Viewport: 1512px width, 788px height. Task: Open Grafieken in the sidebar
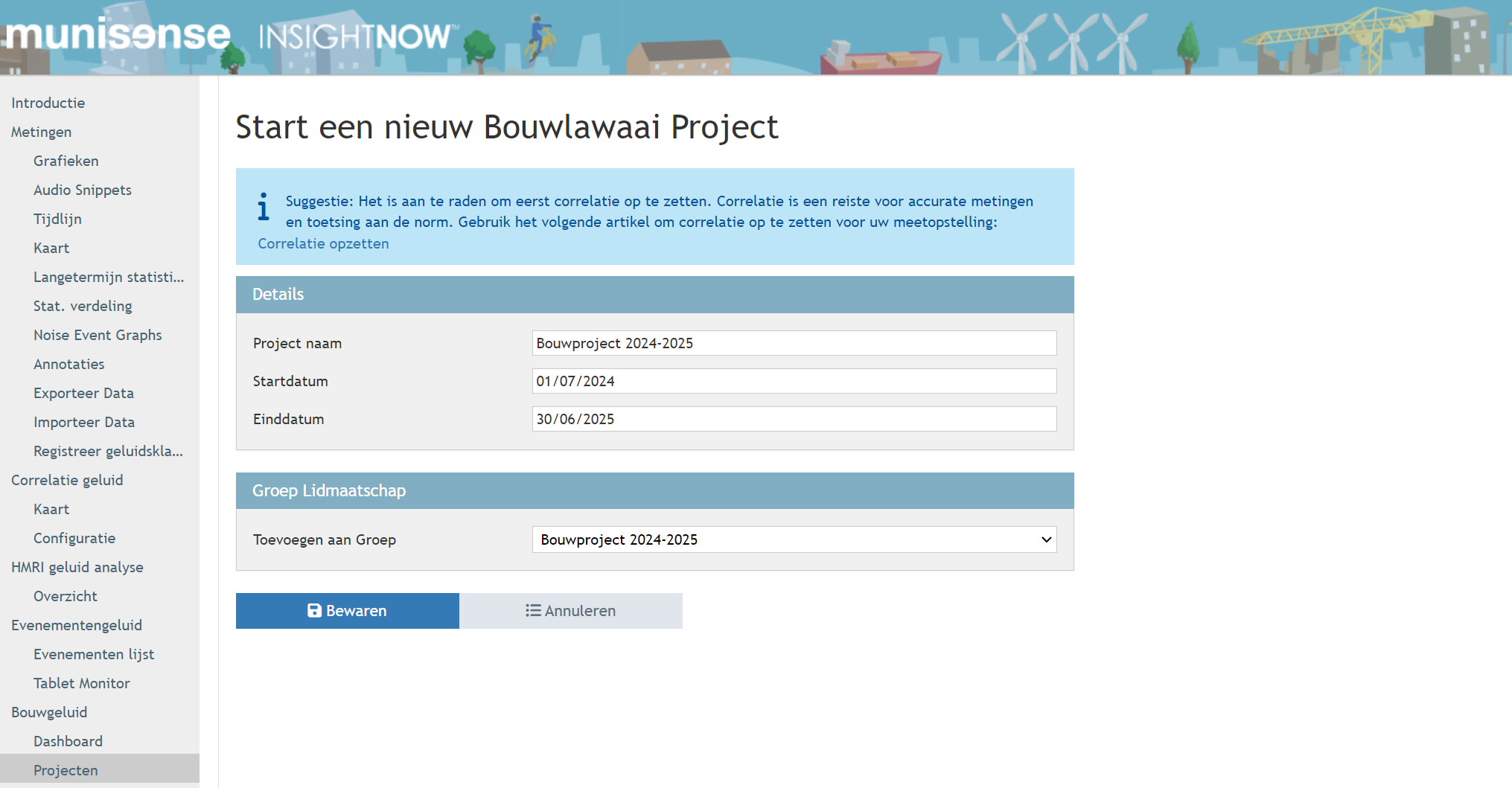tap(66, 161)
